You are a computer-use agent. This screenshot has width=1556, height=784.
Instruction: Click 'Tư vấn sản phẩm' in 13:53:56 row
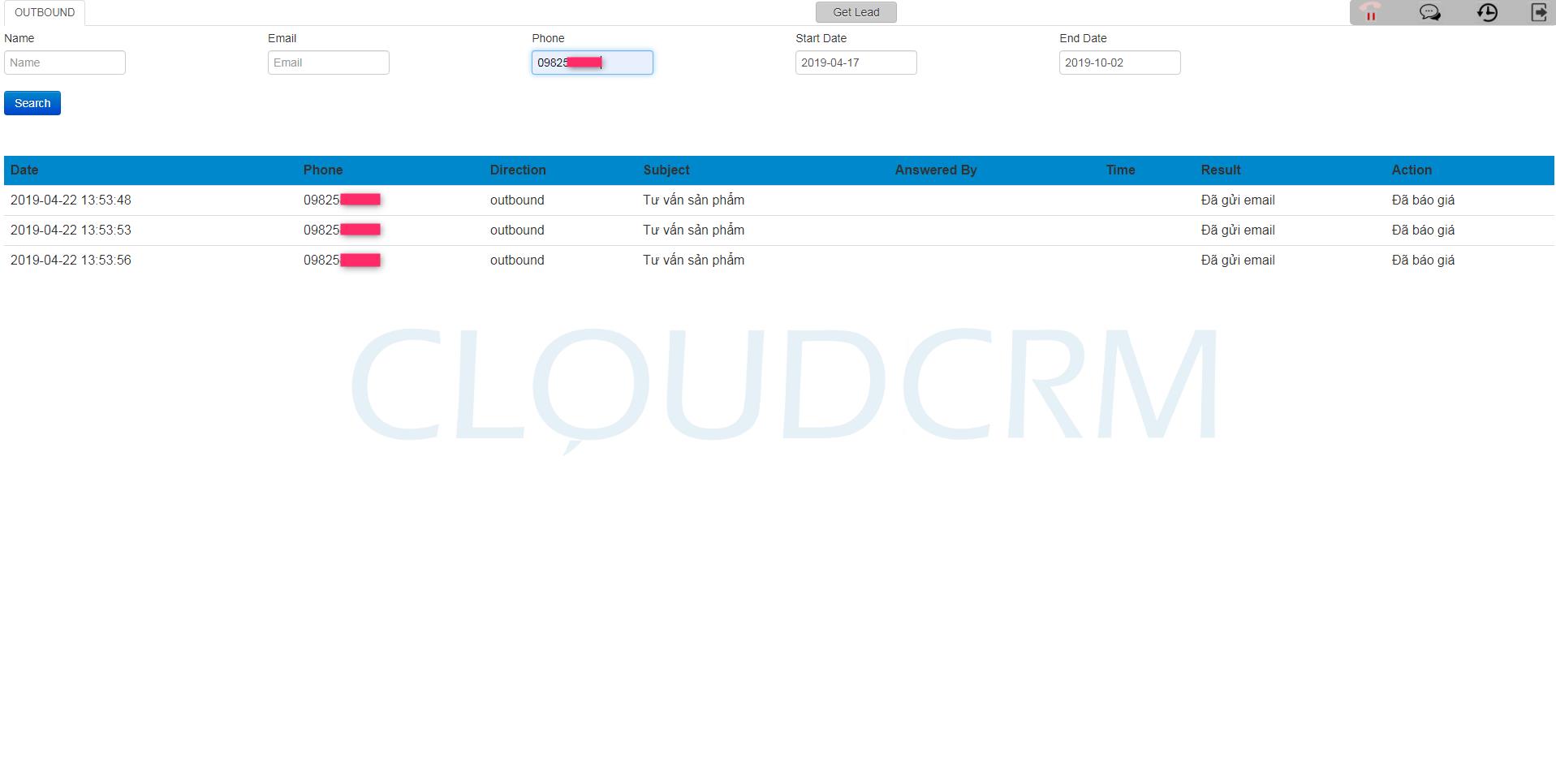(x=693, y=260)
